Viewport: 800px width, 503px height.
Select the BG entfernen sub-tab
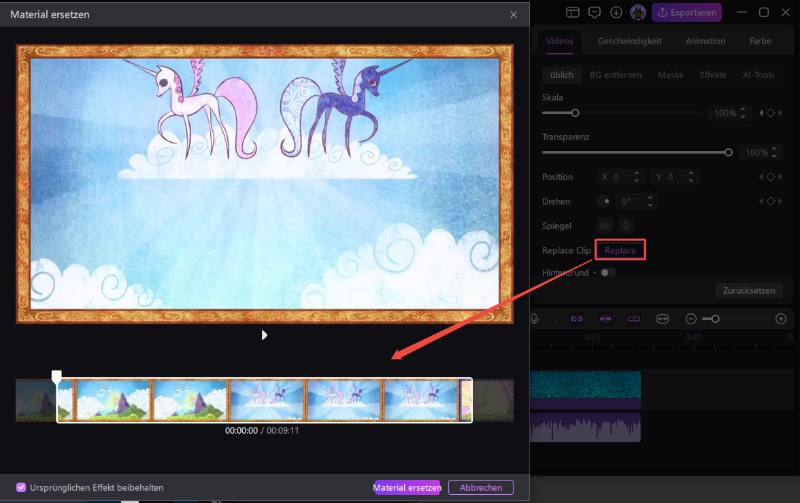pos(615,75)
